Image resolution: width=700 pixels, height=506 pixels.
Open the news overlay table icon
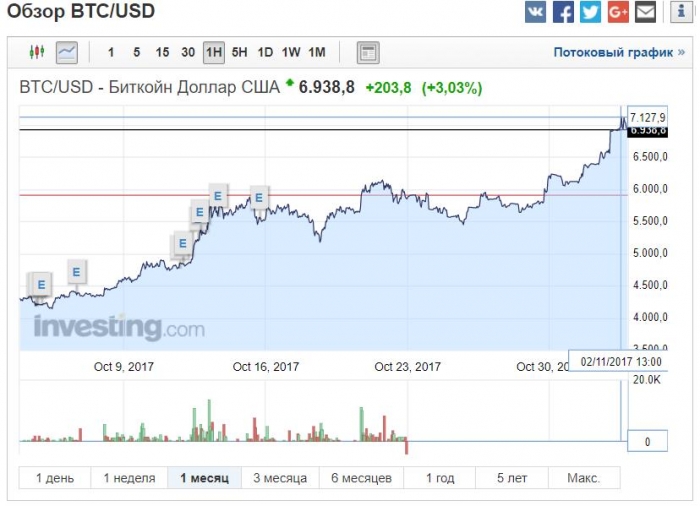coord(368,52)
